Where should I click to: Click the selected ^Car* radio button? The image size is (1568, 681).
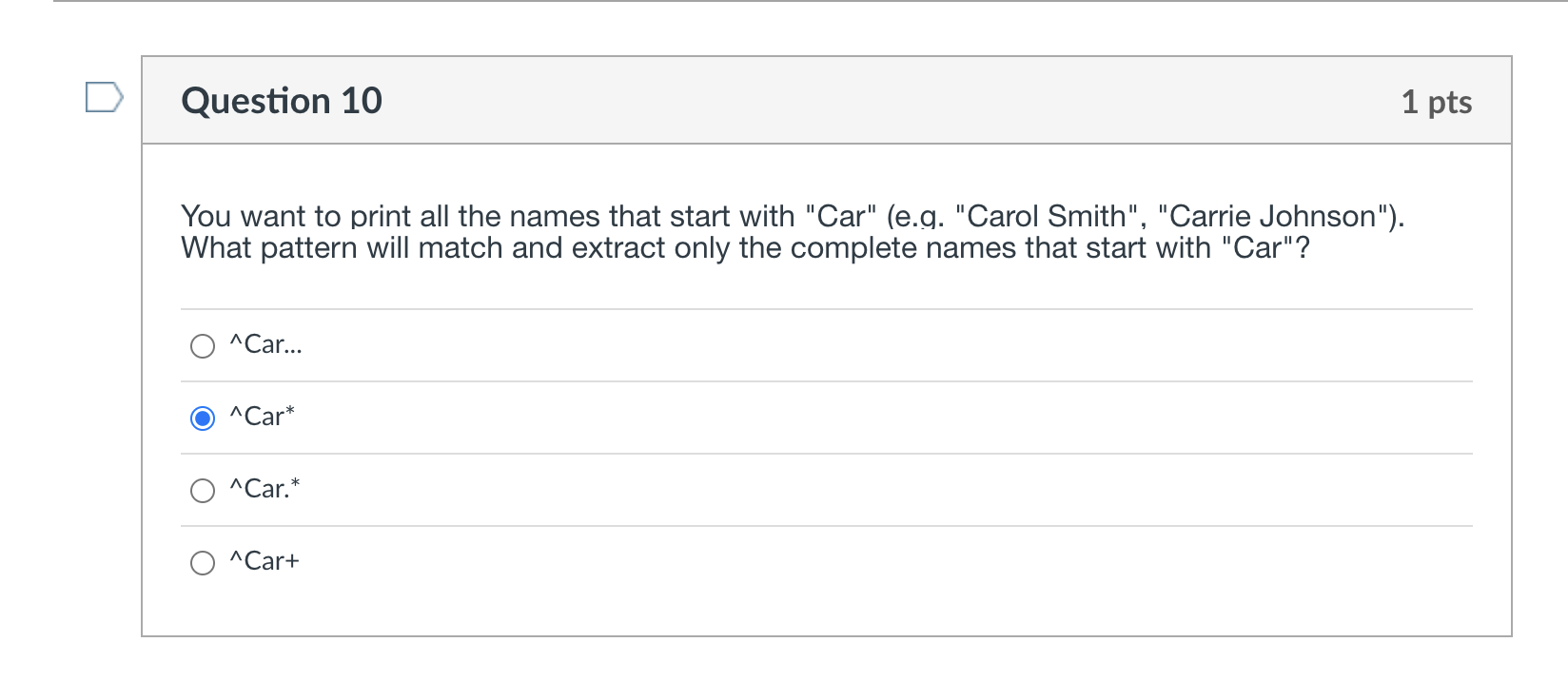[x=203, y=418]
